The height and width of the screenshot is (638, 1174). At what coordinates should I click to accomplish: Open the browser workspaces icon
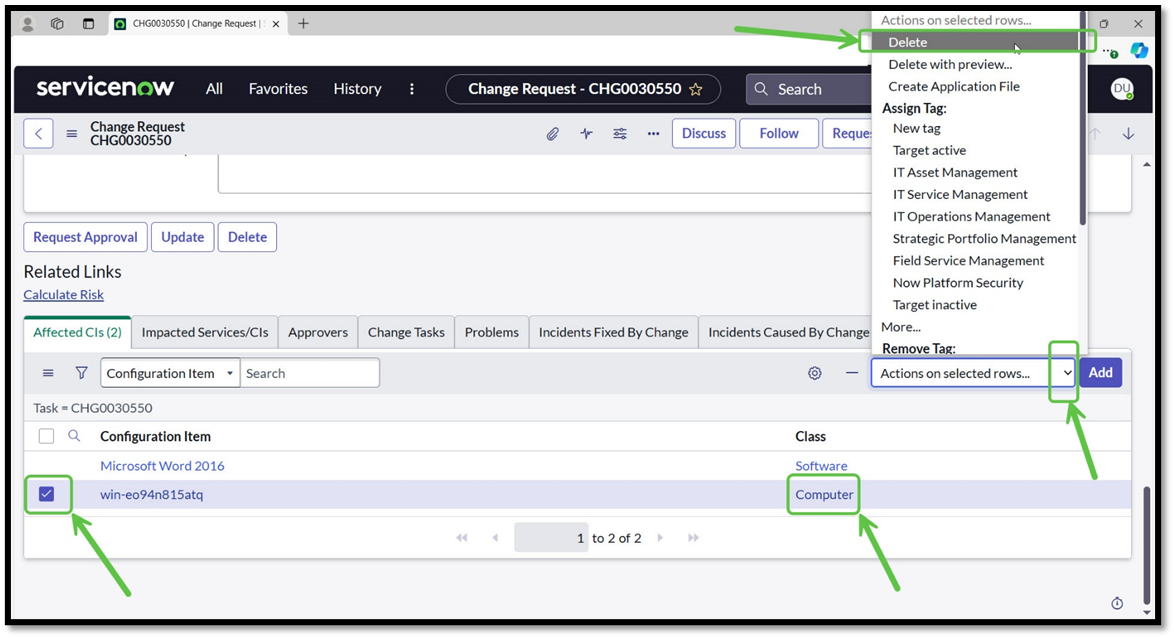57,24
